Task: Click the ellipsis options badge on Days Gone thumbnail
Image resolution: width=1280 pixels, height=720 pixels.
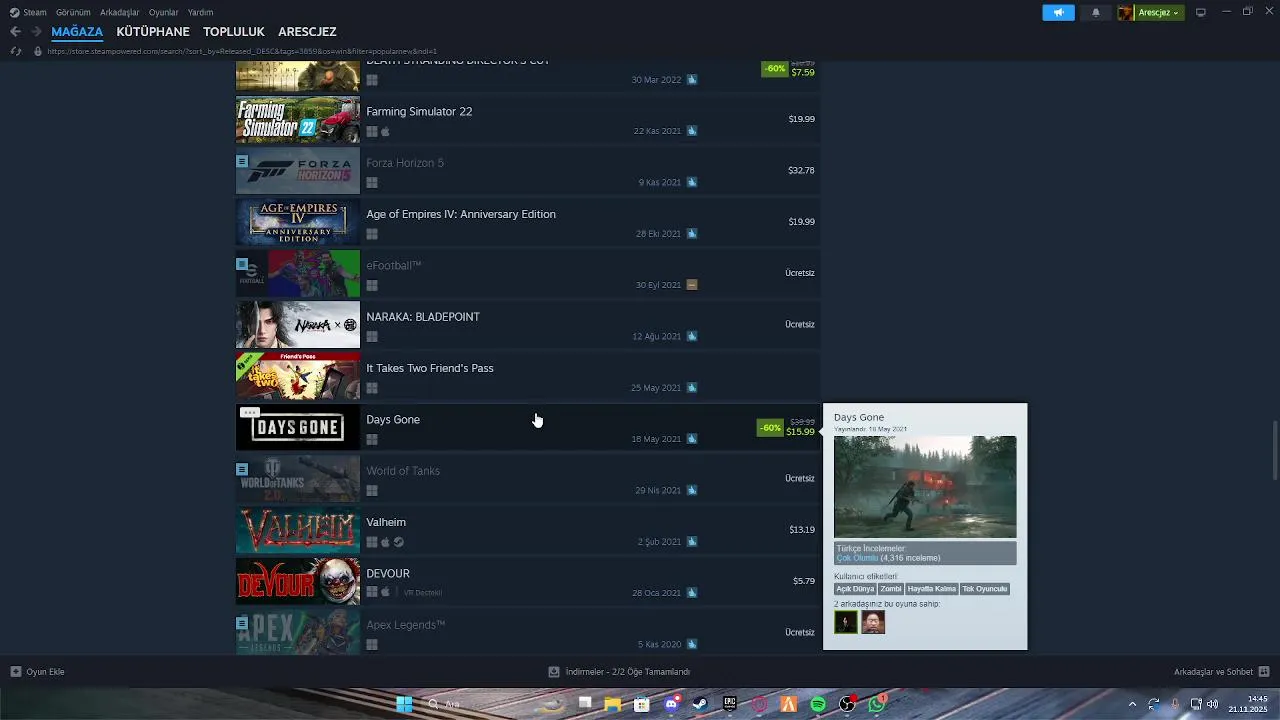Action: [x=250, y=412]
